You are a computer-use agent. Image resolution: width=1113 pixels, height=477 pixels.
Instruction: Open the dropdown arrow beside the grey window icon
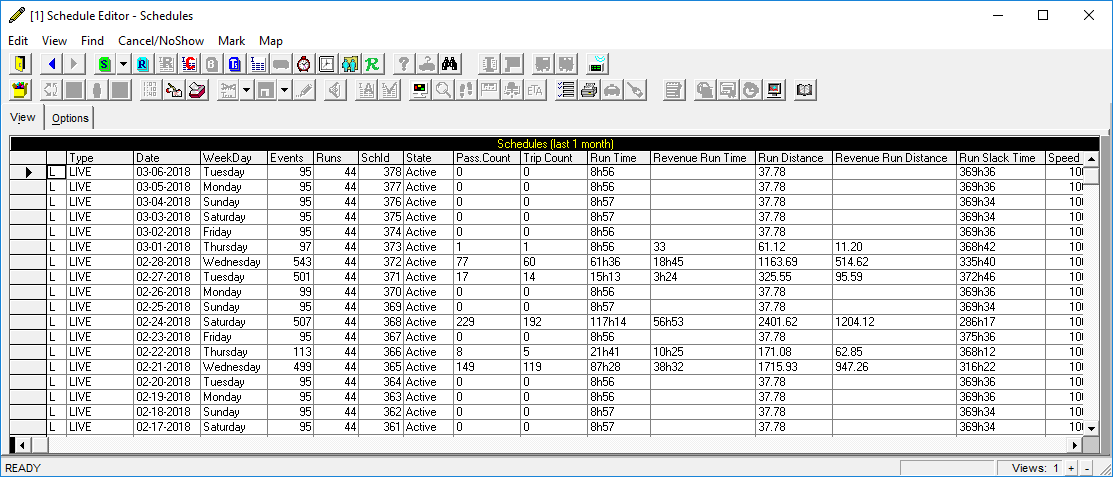(x=284, y=90)
